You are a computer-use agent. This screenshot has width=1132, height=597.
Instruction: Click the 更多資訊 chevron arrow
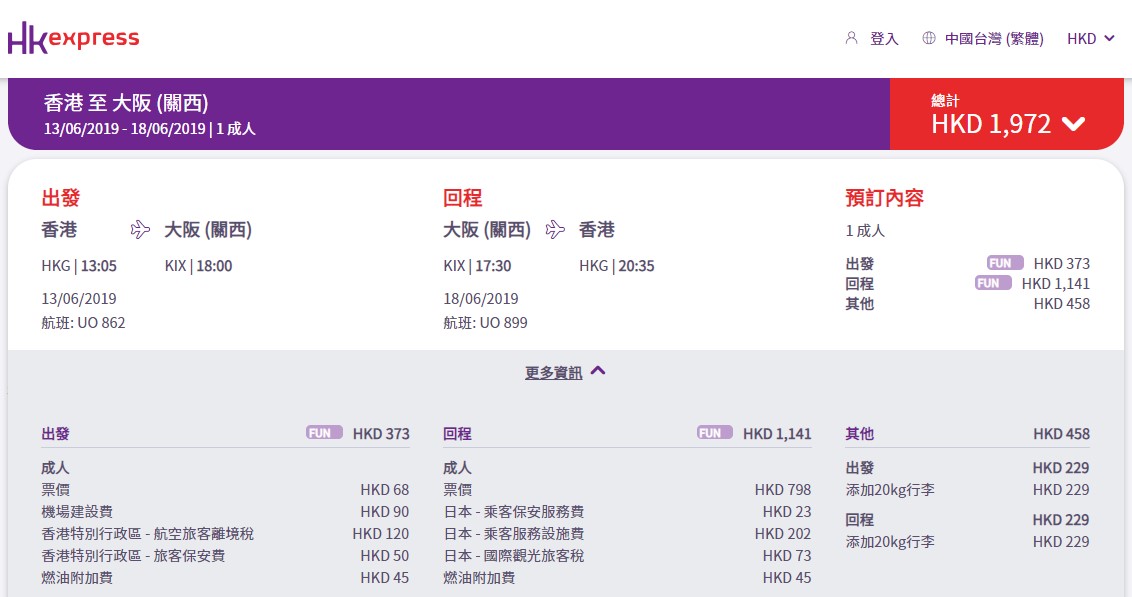(x=598, y=371)
